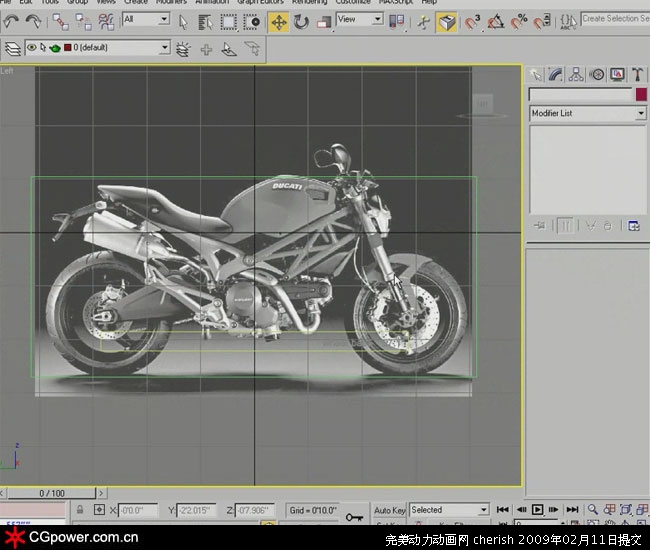Click Go to End button
650x550 pixels.
click(572, 509)
